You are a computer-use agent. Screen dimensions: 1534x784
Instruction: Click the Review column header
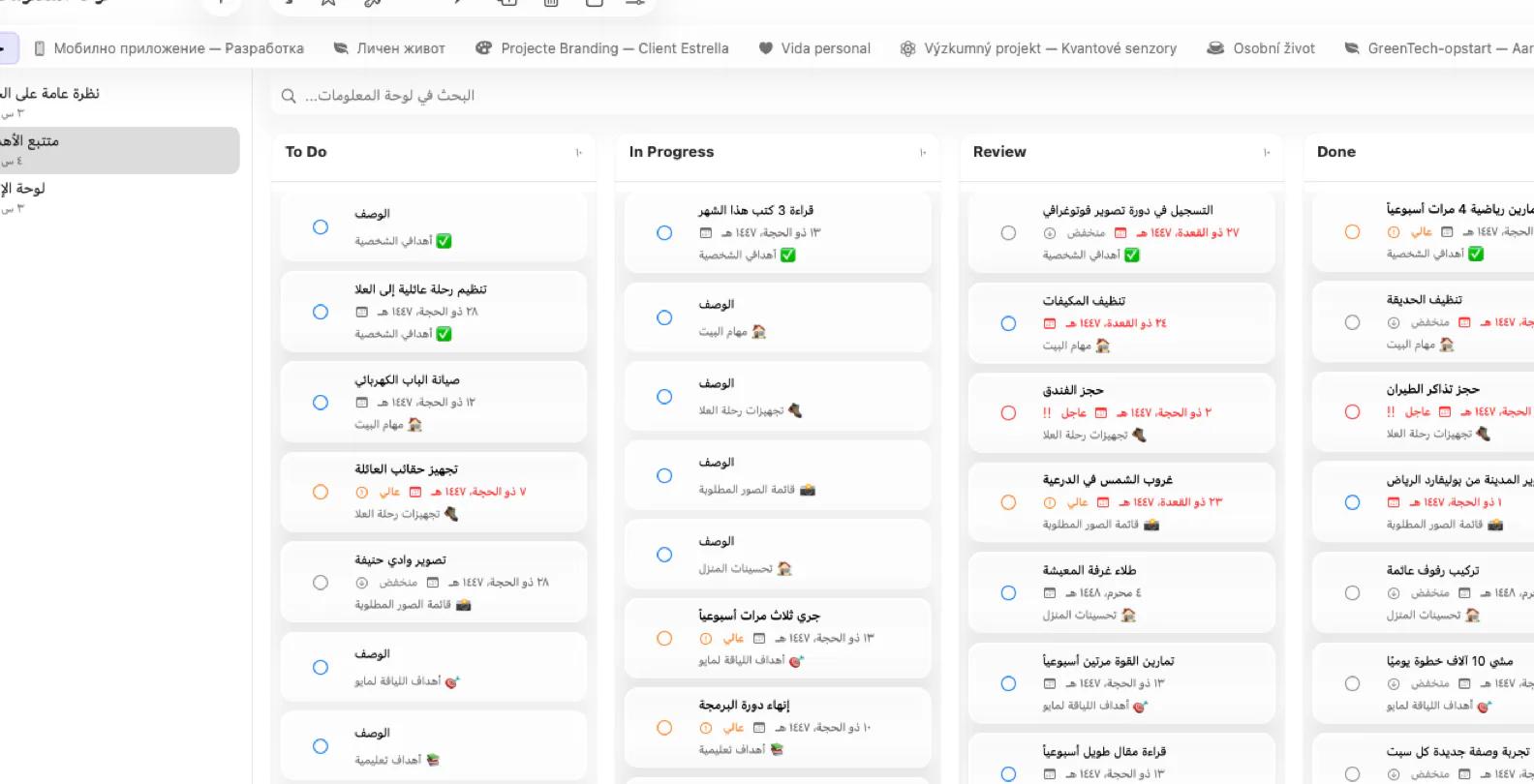tap(999, 152)
